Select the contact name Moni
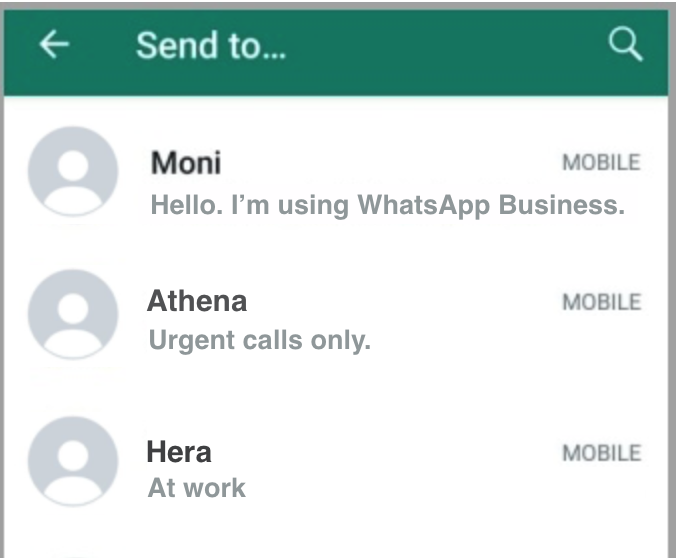This screenshot has width=680, height=558. click(x=186, y=163)
